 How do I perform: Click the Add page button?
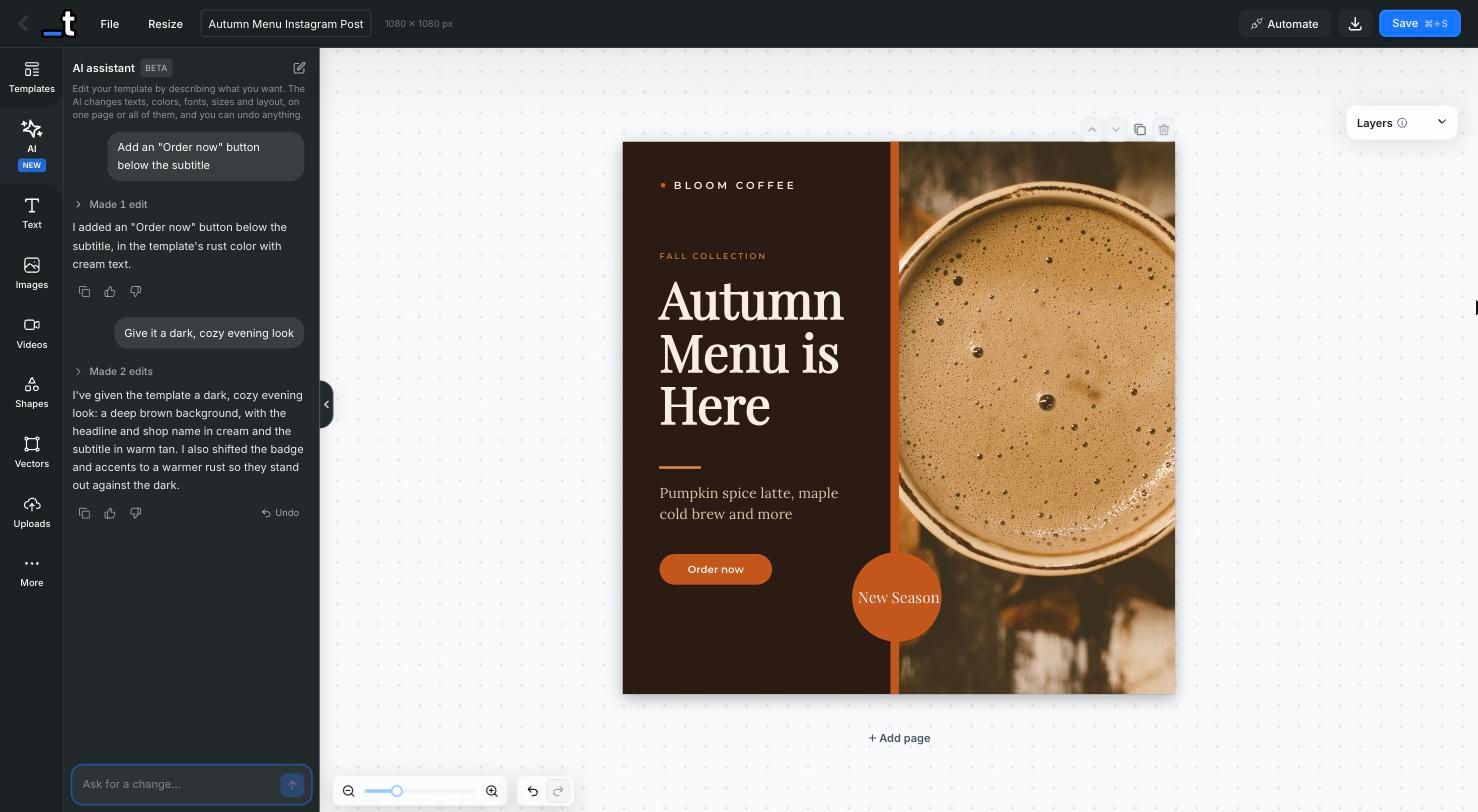tap(899, 738)
